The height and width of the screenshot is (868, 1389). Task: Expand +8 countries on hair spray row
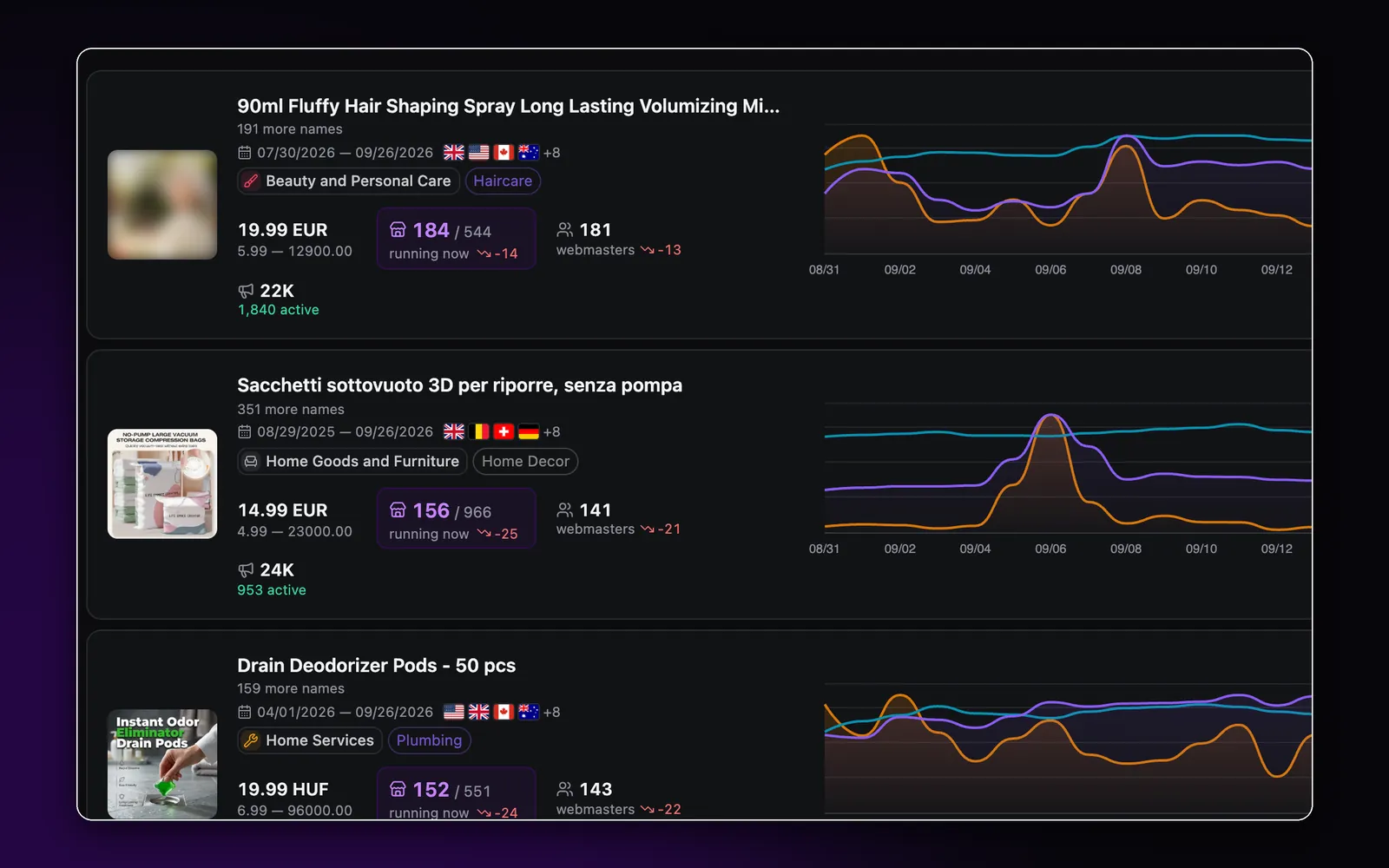point(552,153)
